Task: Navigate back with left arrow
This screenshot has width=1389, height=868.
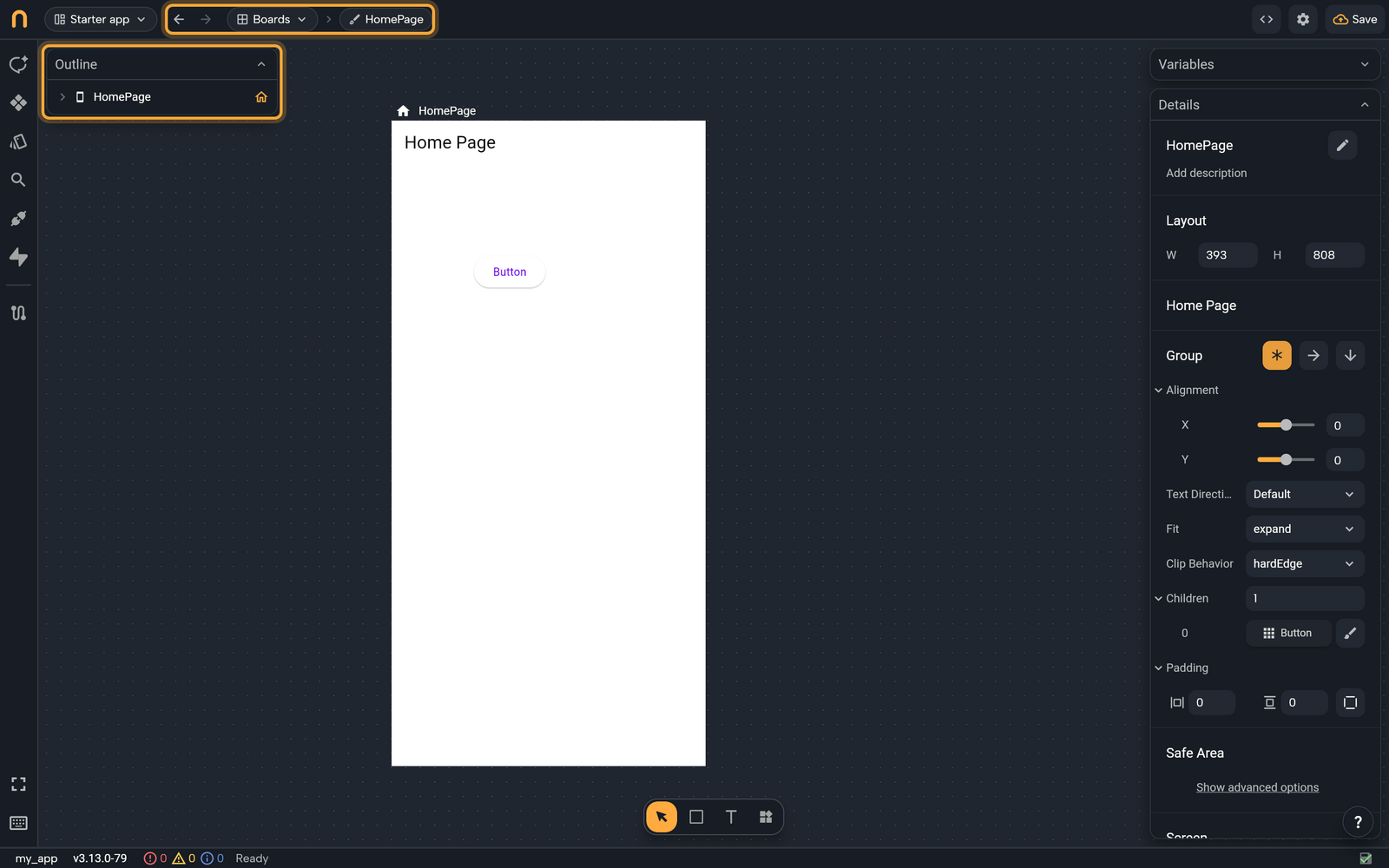Action: pyautogui.click(x=179, y=19)
